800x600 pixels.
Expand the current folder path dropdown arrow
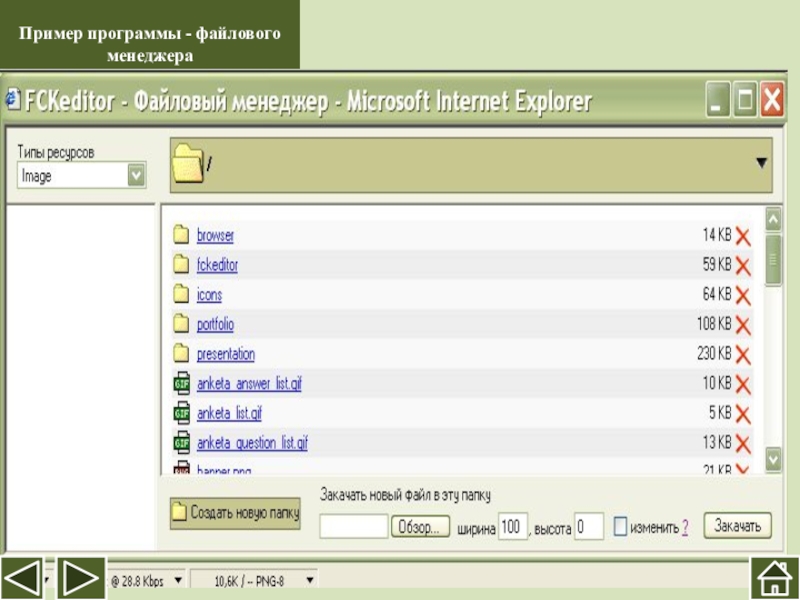pos(761,163)
